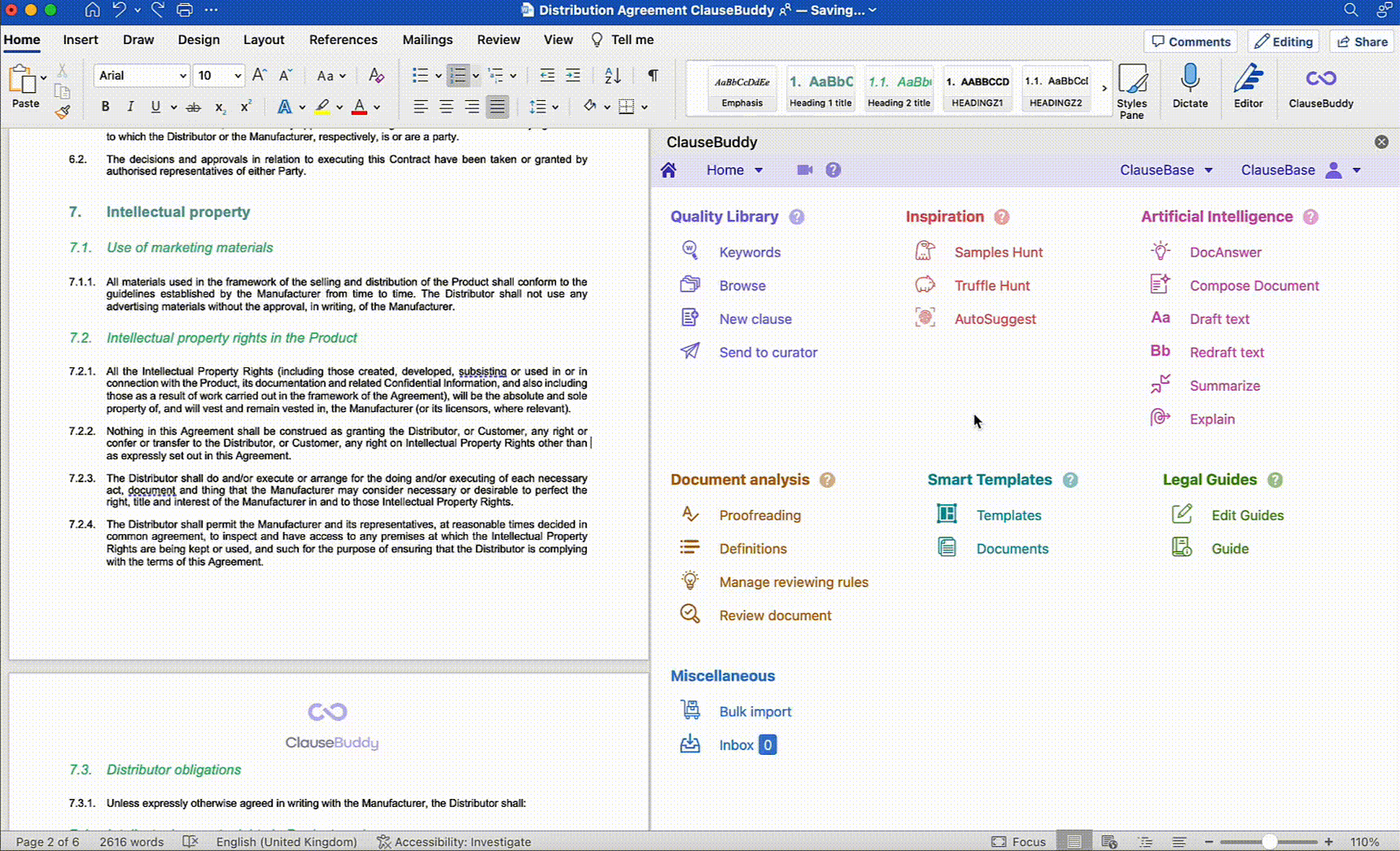This screenshot has width=1400, height=851.
Task: Switch to the Insert tab
Action: click(x=81, y=40)
